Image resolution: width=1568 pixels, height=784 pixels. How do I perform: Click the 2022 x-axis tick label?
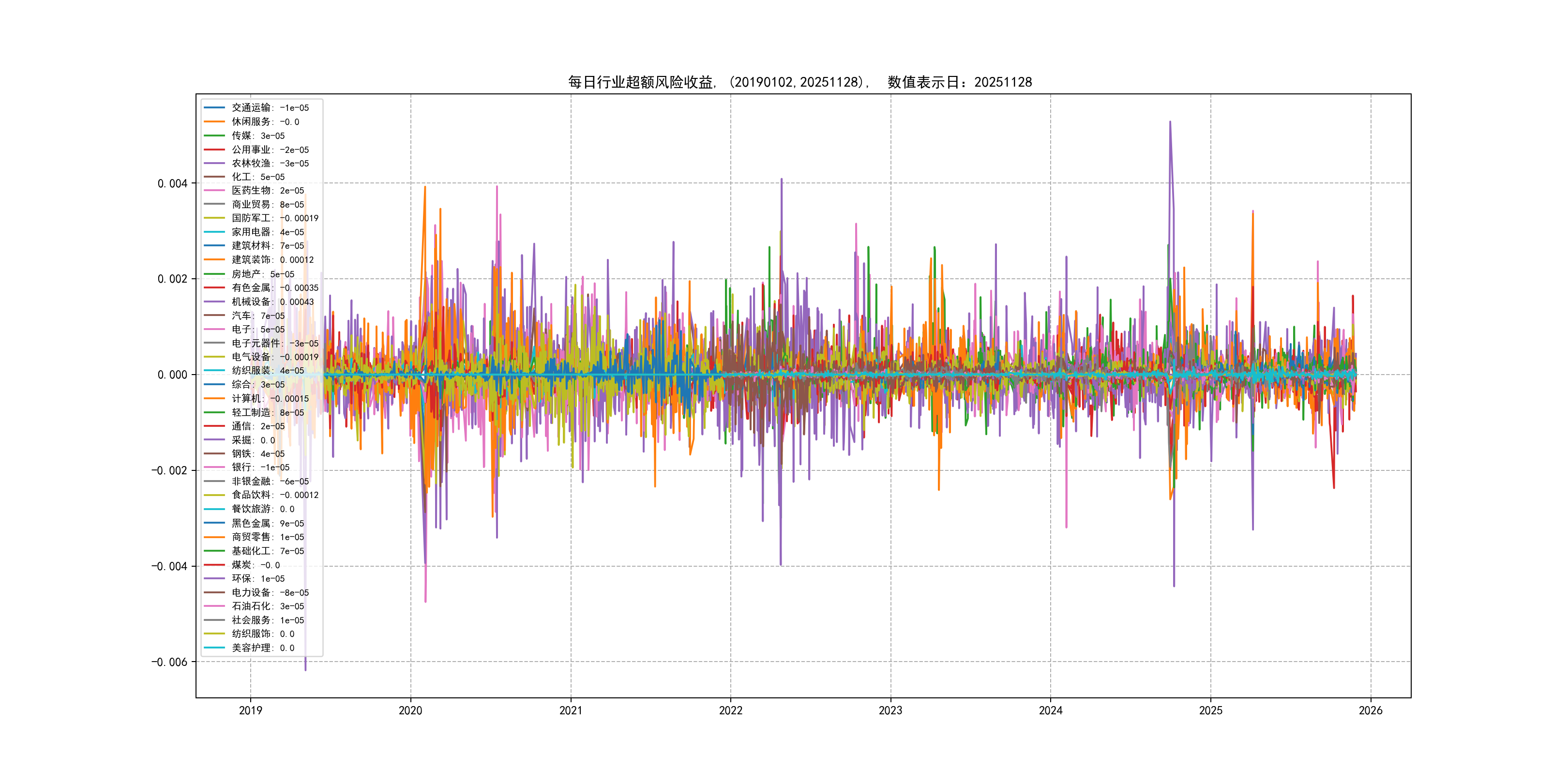pos(730,710)
